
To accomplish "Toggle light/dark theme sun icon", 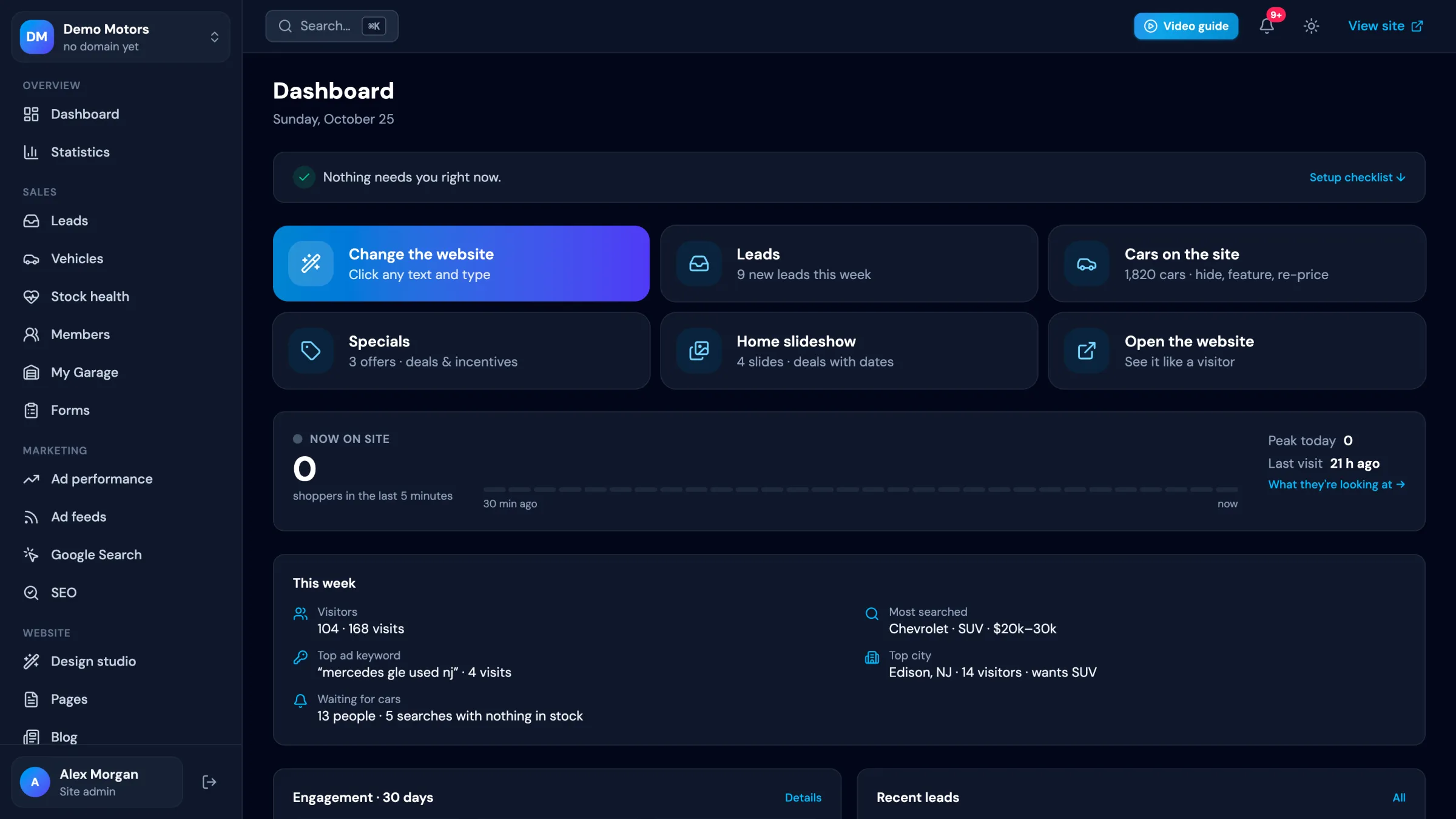I will point(1312,26).
